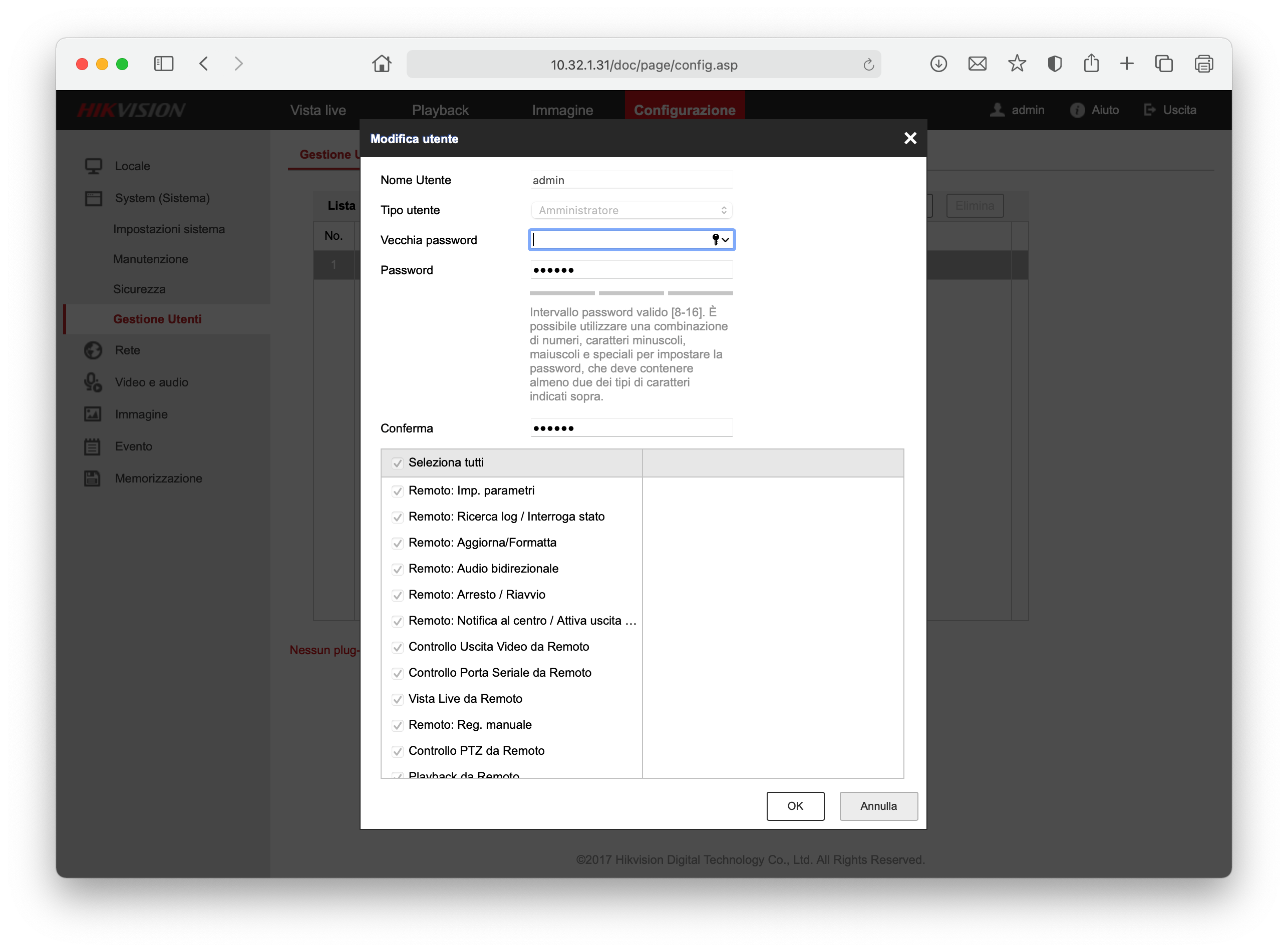Toggle Controllo Porta Seriale da Remoto checkbox

point(397,673)
